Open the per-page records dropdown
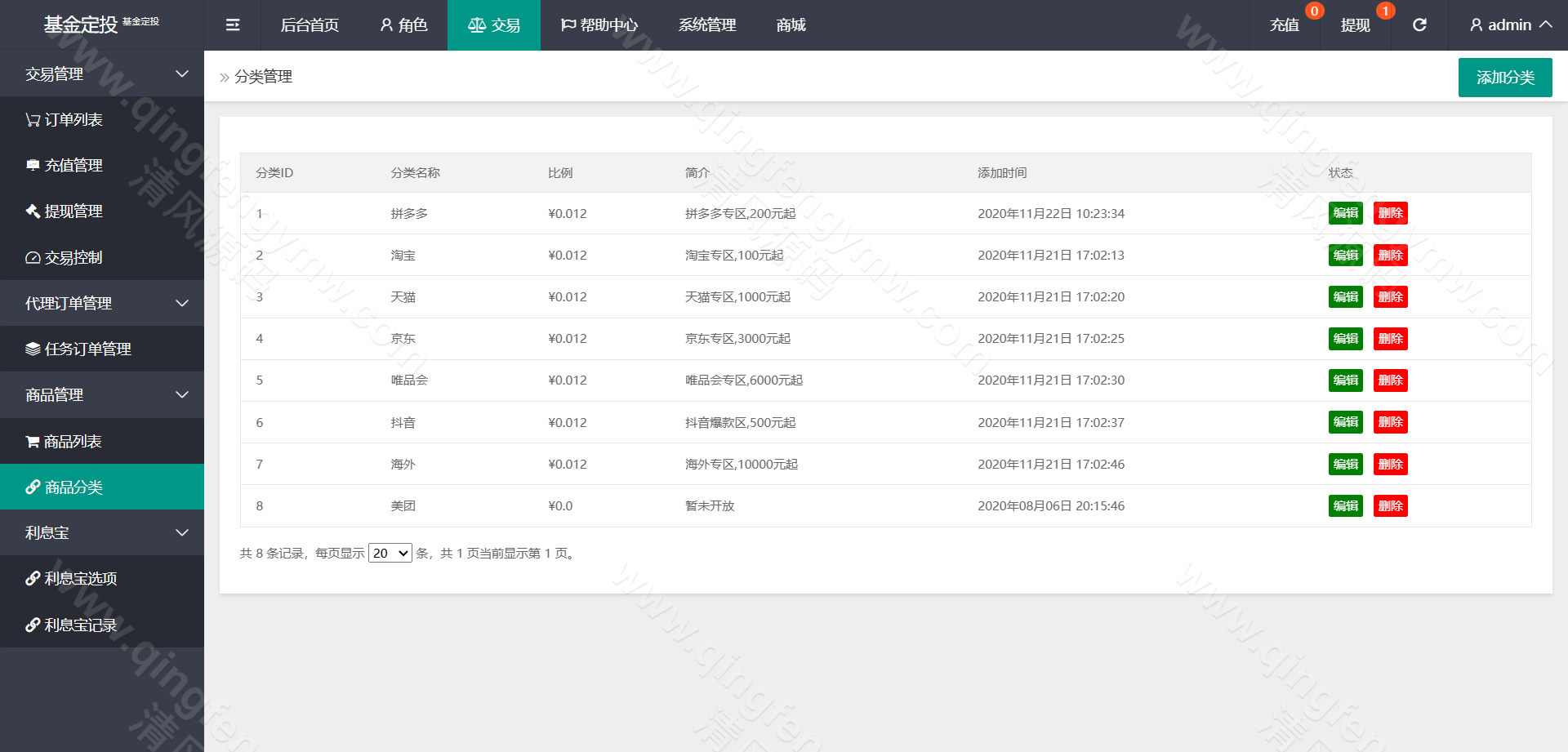This screenshot has width=1568, height=752. coord(390,554)
